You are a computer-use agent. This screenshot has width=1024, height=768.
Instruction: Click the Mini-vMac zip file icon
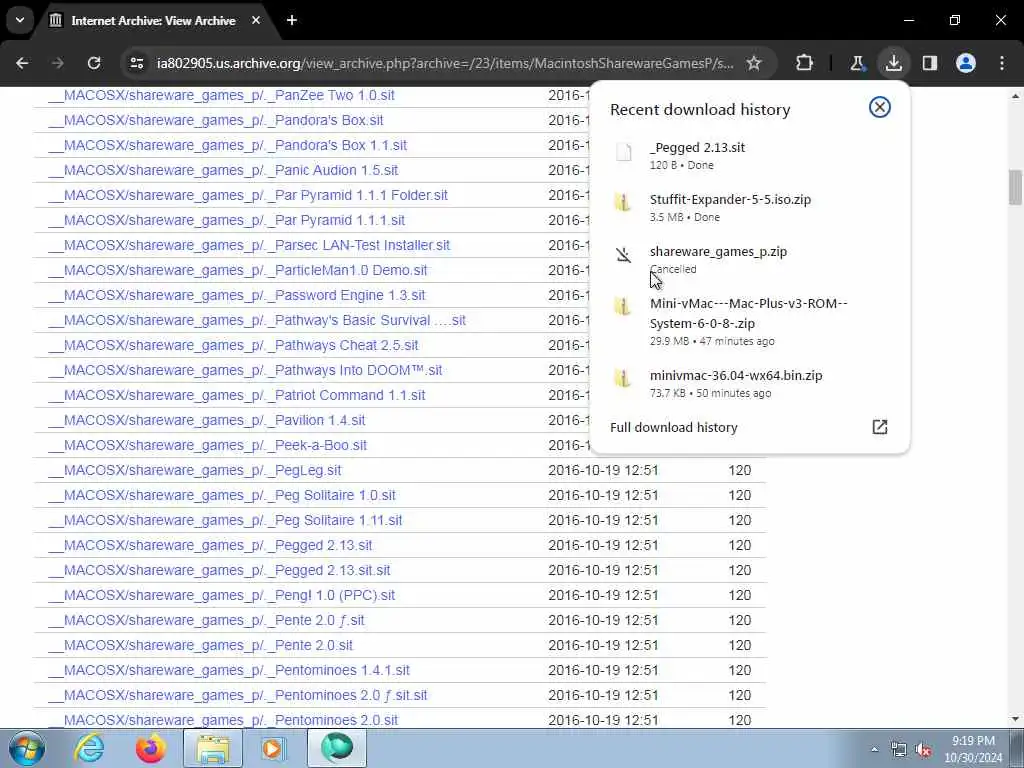pyautogui.click(x=624, y=306)
